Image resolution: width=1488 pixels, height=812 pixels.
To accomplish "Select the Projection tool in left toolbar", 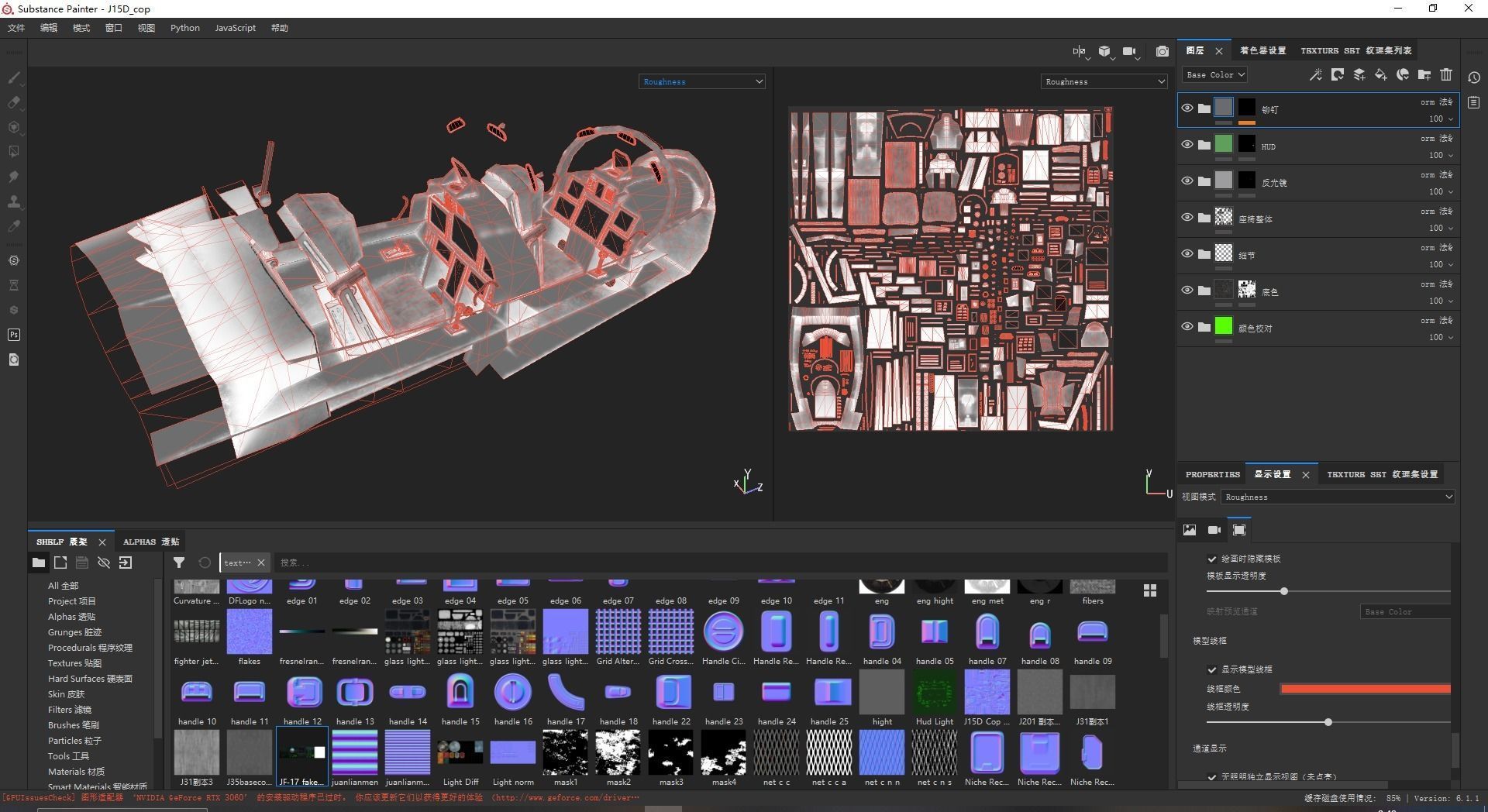I will point(14,127).
